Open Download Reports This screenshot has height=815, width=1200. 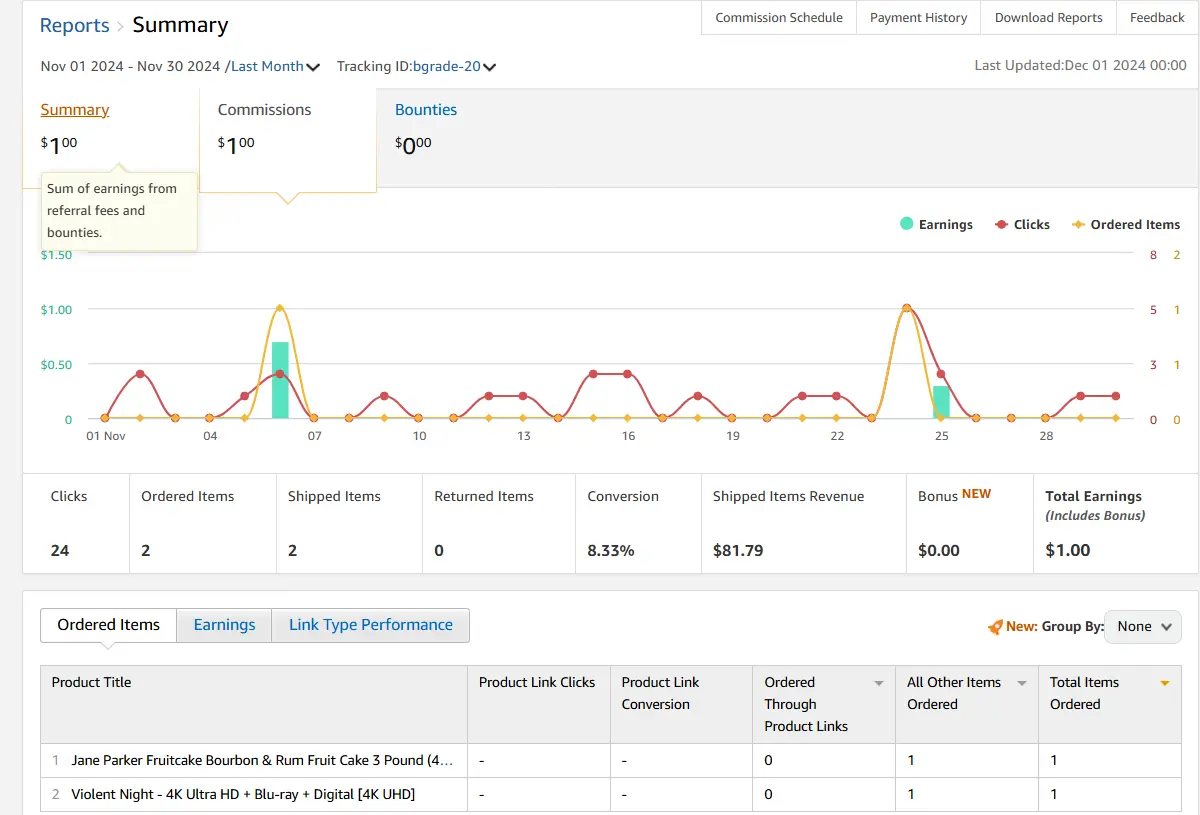pos(1048,18)
